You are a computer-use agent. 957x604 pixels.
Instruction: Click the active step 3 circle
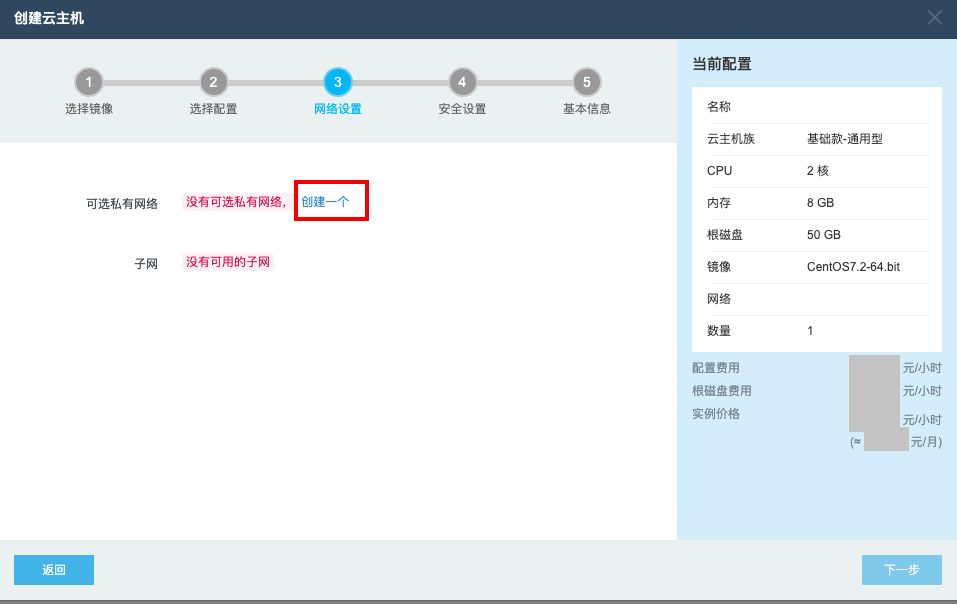coord(338,82)
